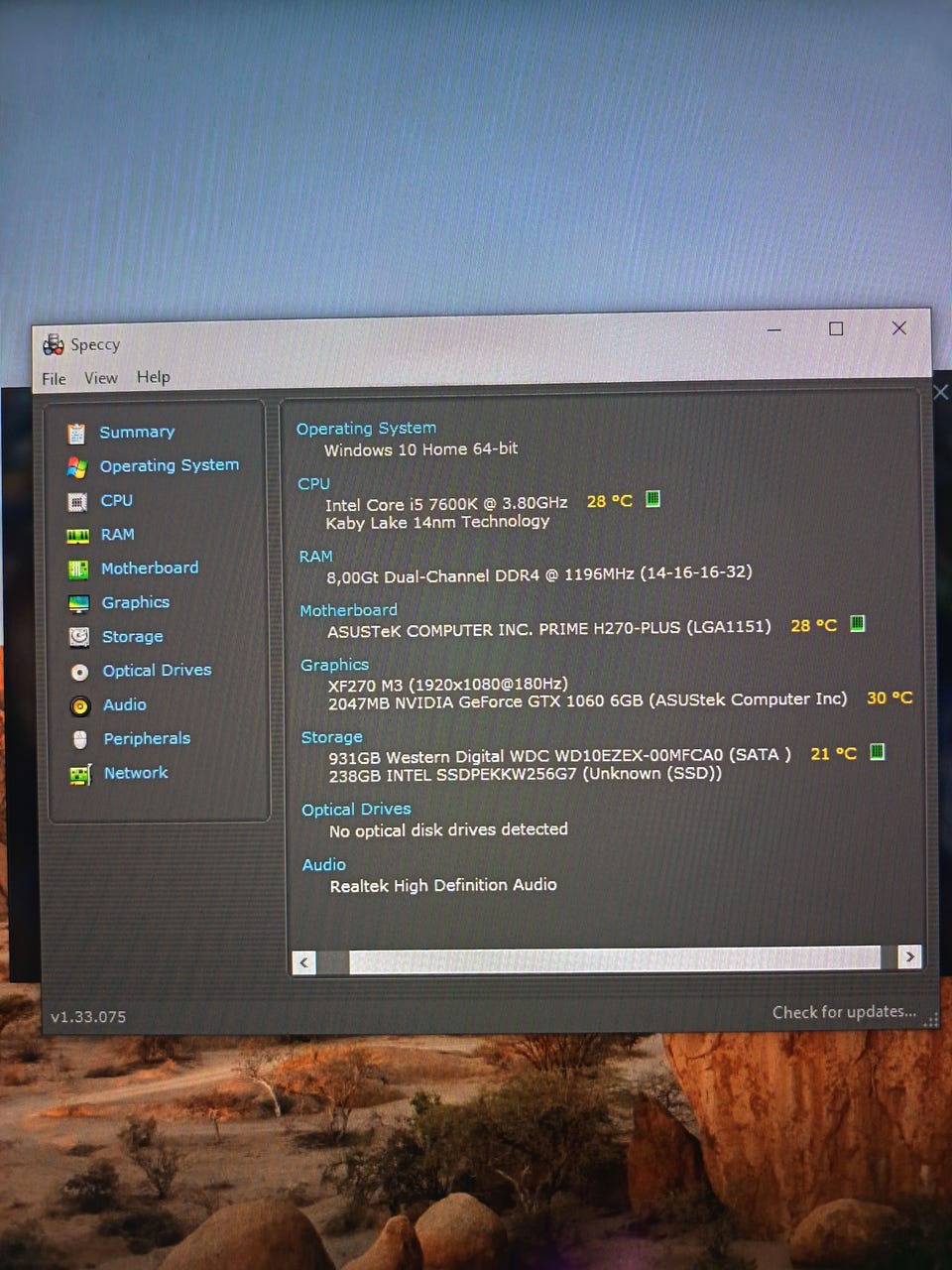The width and height of the screenshot is (952, 1270).
Task: Click the CPU chip icon in sidebar
Action: point(77,502)
